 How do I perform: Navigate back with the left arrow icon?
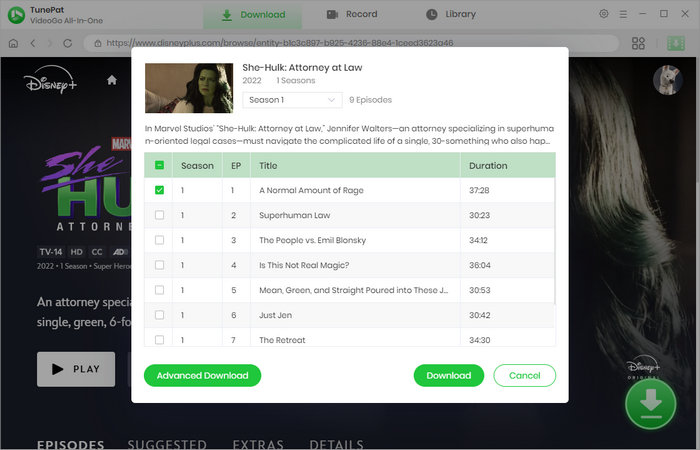[x=33, y=43]
